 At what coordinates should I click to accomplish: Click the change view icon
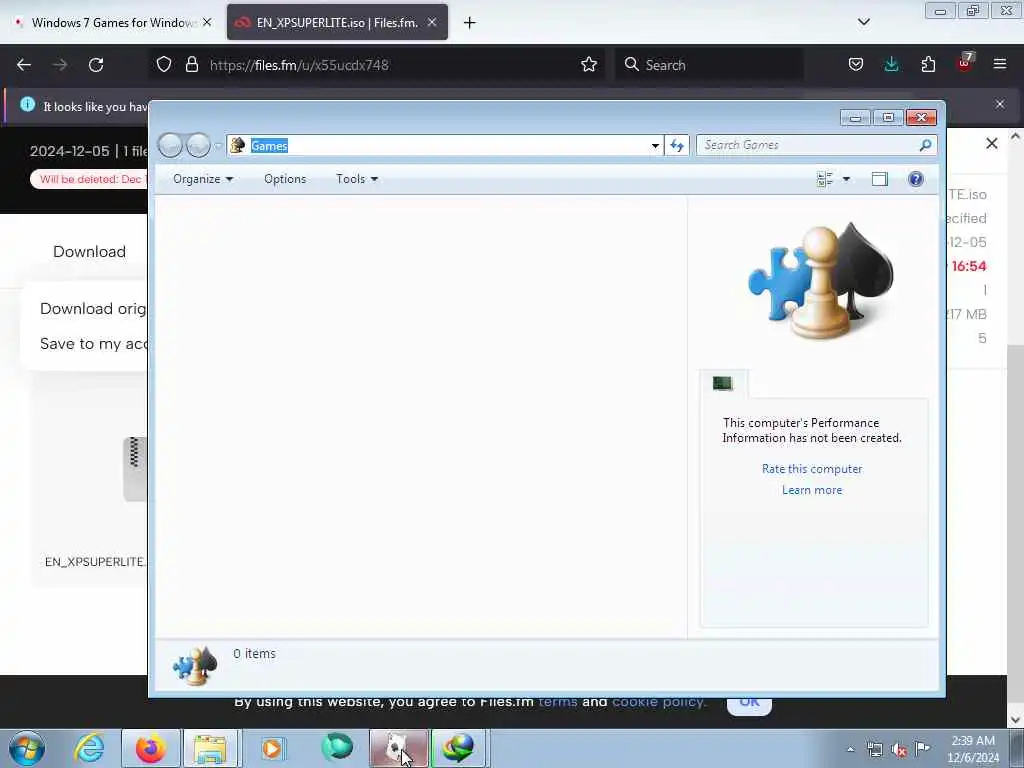[x=825, y=179]
